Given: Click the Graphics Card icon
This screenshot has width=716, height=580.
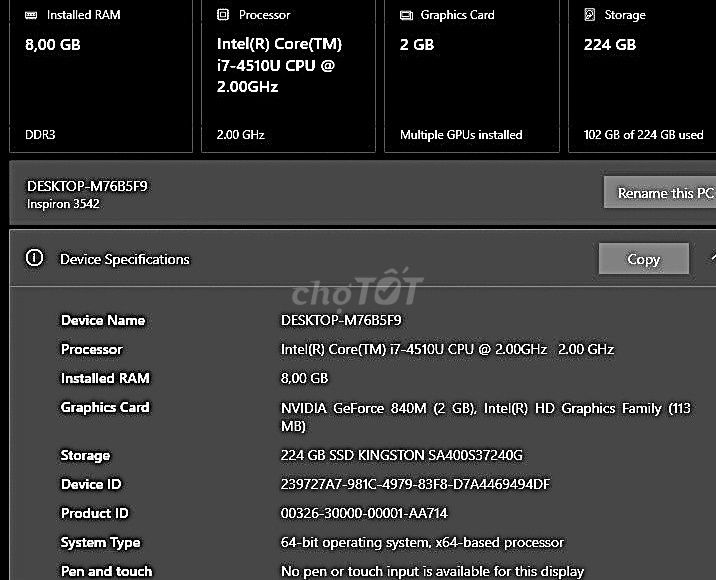Looking at the screenshot, I should pyautogui.click(x=406, y=16).
